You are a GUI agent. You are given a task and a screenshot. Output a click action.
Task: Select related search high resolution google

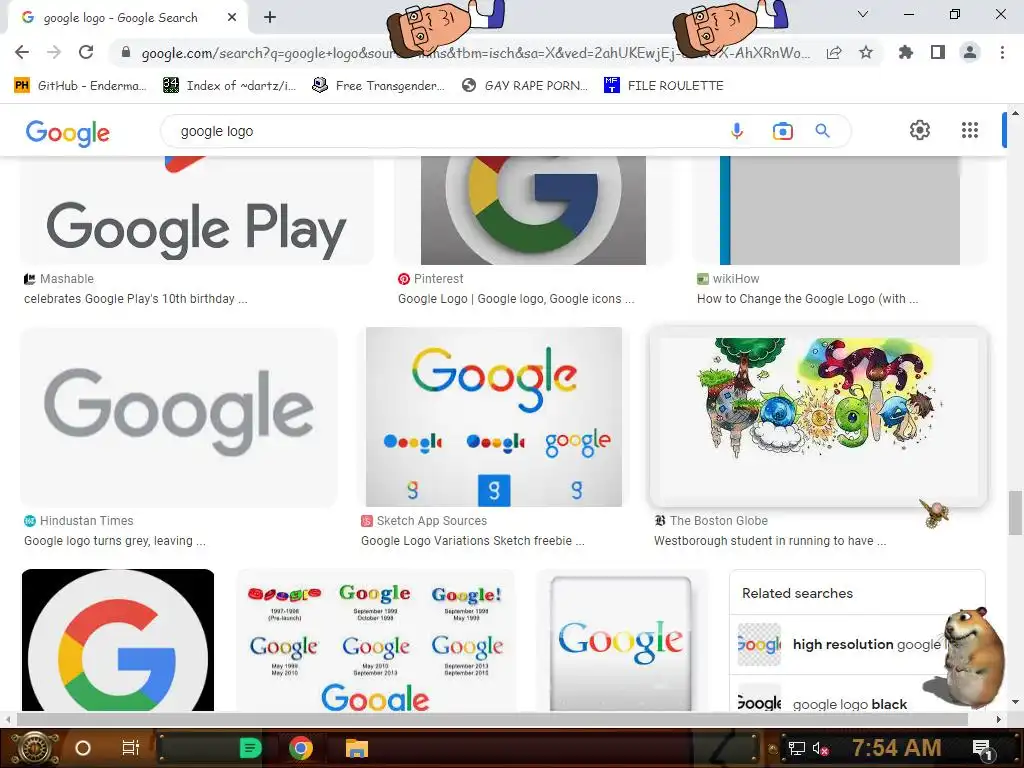(857, 645)
